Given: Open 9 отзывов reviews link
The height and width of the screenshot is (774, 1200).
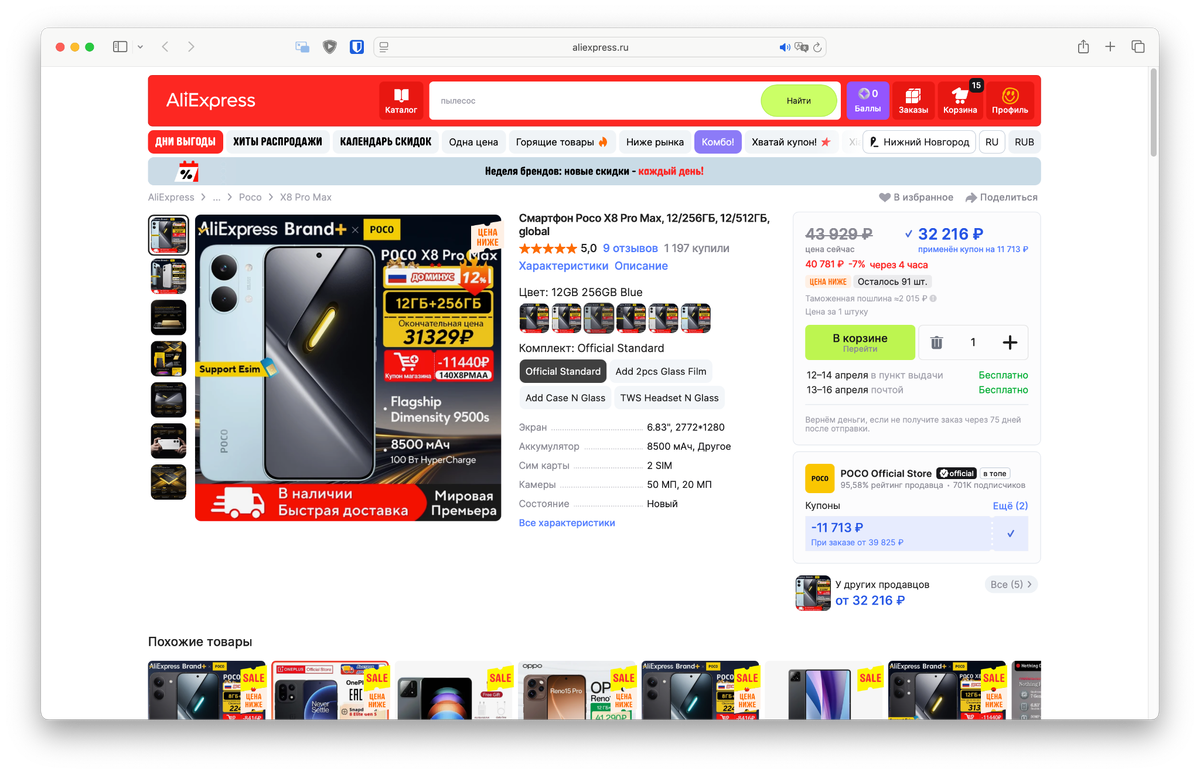Looking at the screenshot, I should (630, 248).
